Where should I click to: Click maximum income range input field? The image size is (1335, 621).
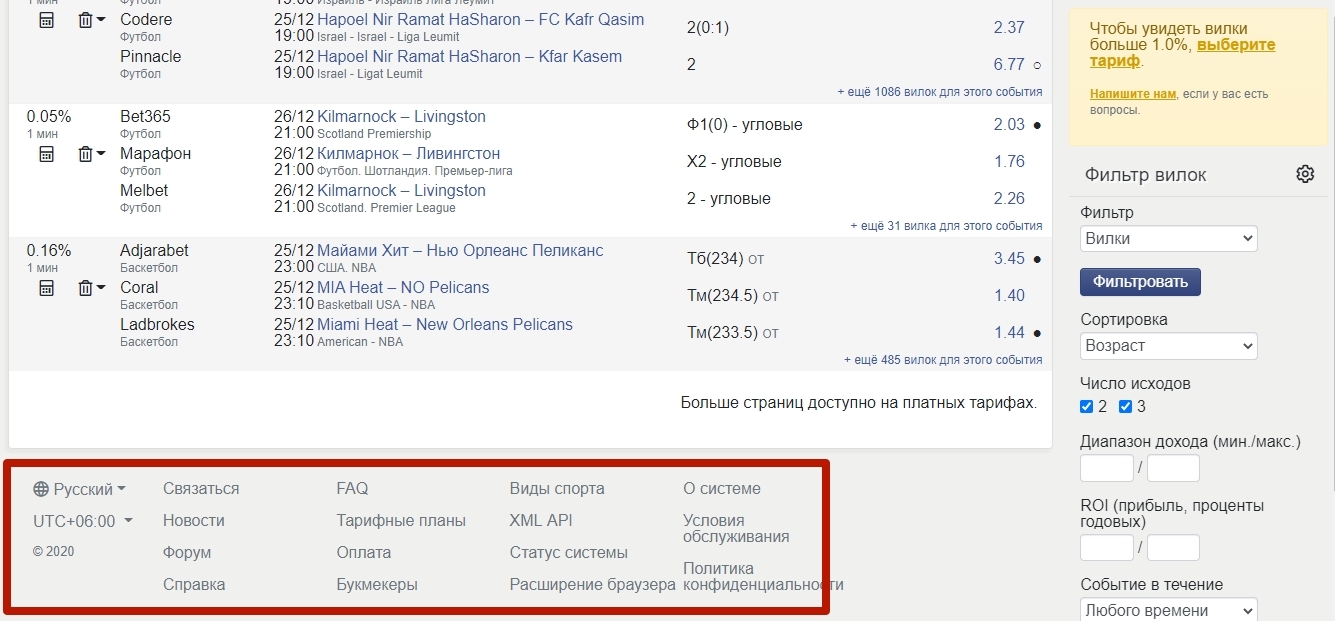point(1173,468)
